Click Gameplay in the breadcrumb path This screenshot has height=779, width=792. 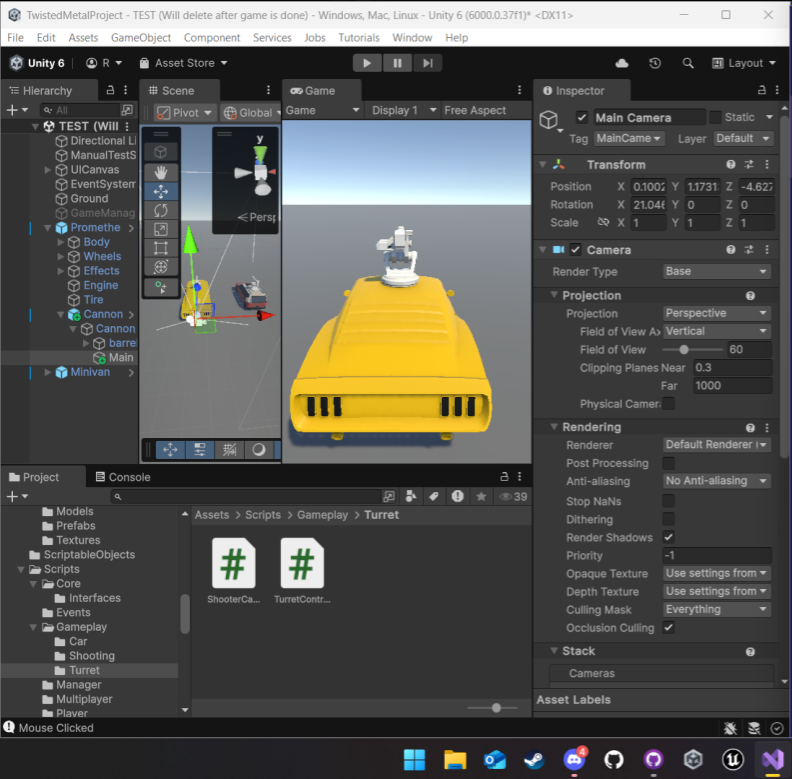(322, 515)
